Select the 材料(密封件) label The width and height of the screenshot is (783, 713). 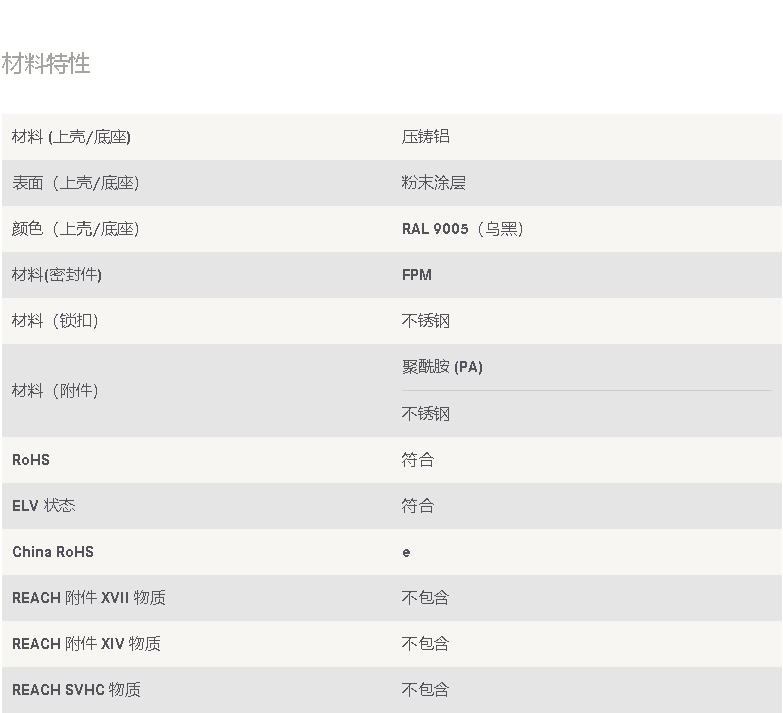point(57,275)
